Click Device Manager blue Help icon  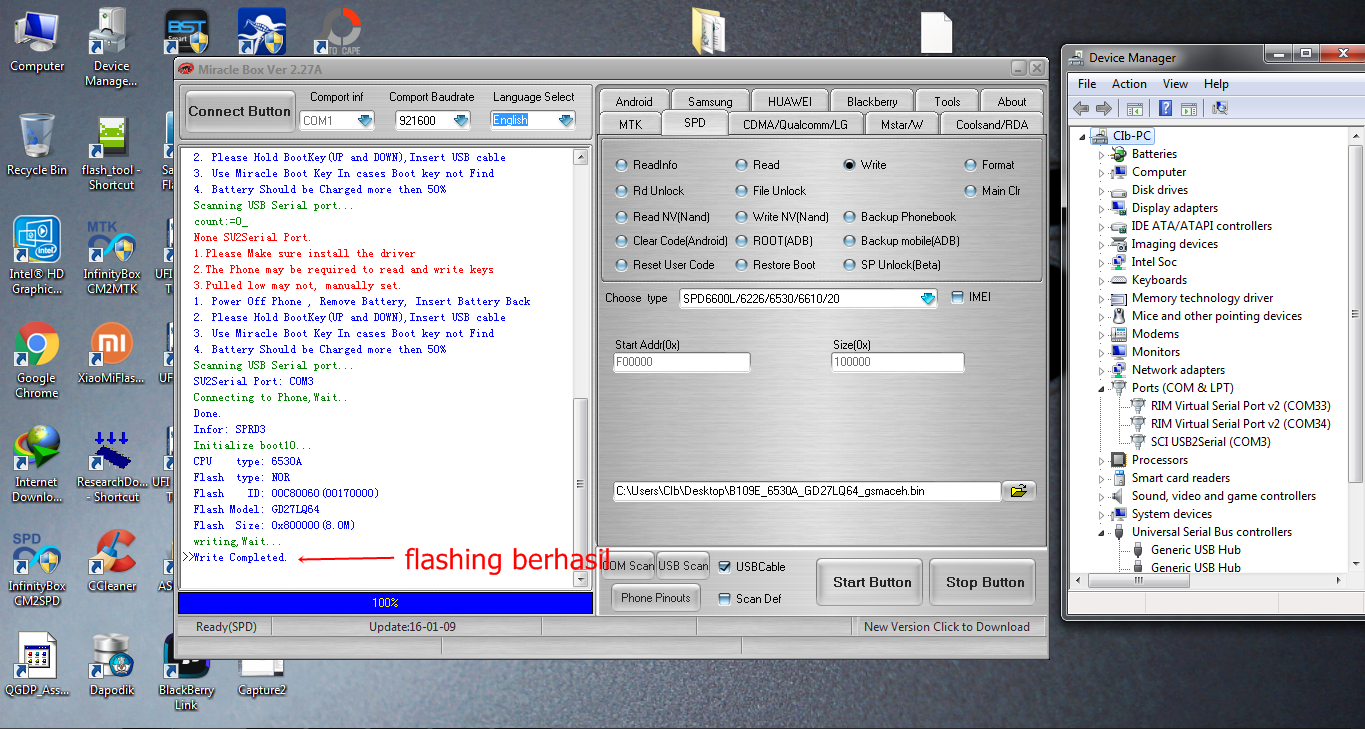point(1165,108)
